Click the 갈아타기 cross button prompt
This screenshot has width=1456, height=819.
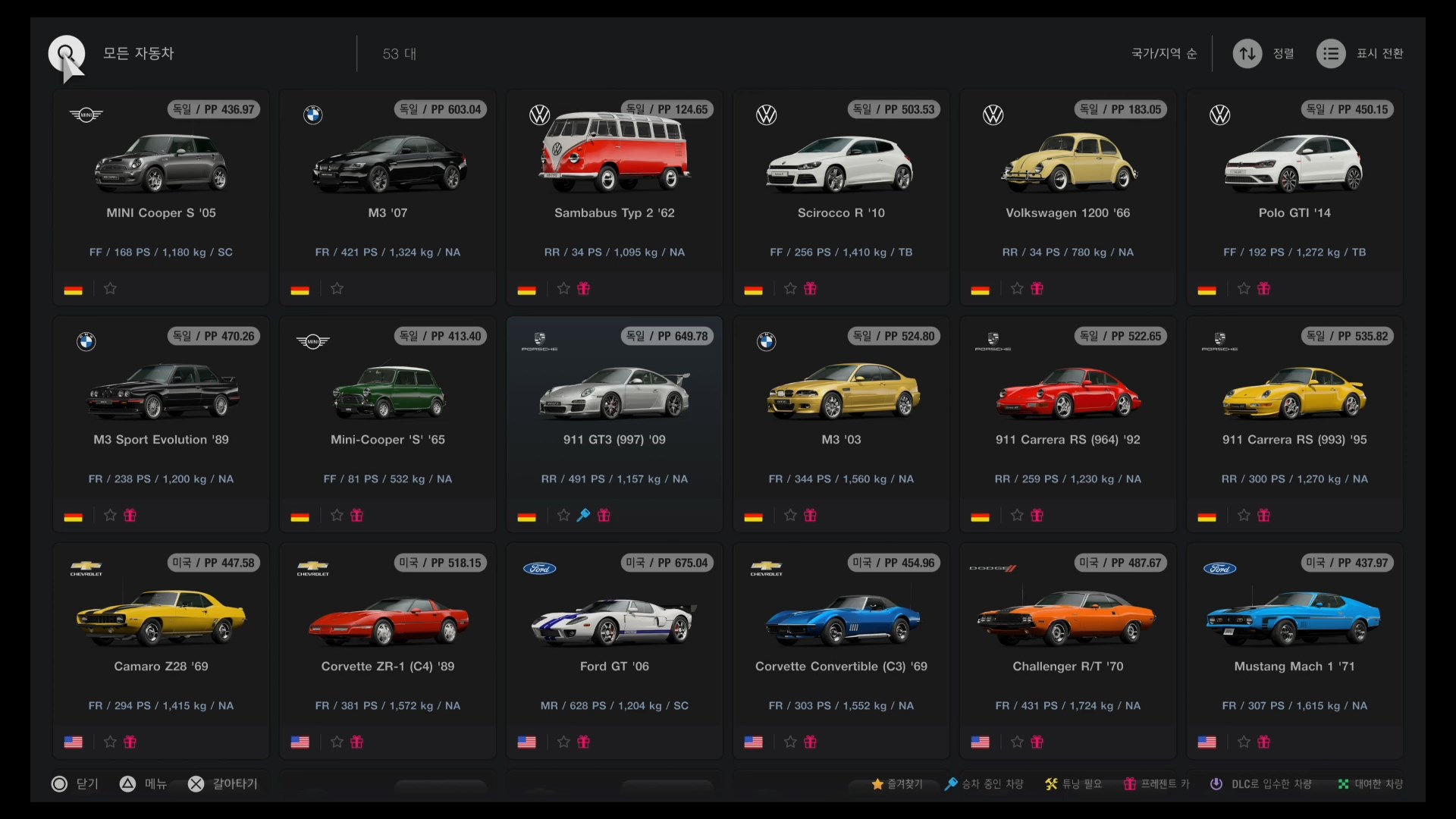(x=196, y=783)
